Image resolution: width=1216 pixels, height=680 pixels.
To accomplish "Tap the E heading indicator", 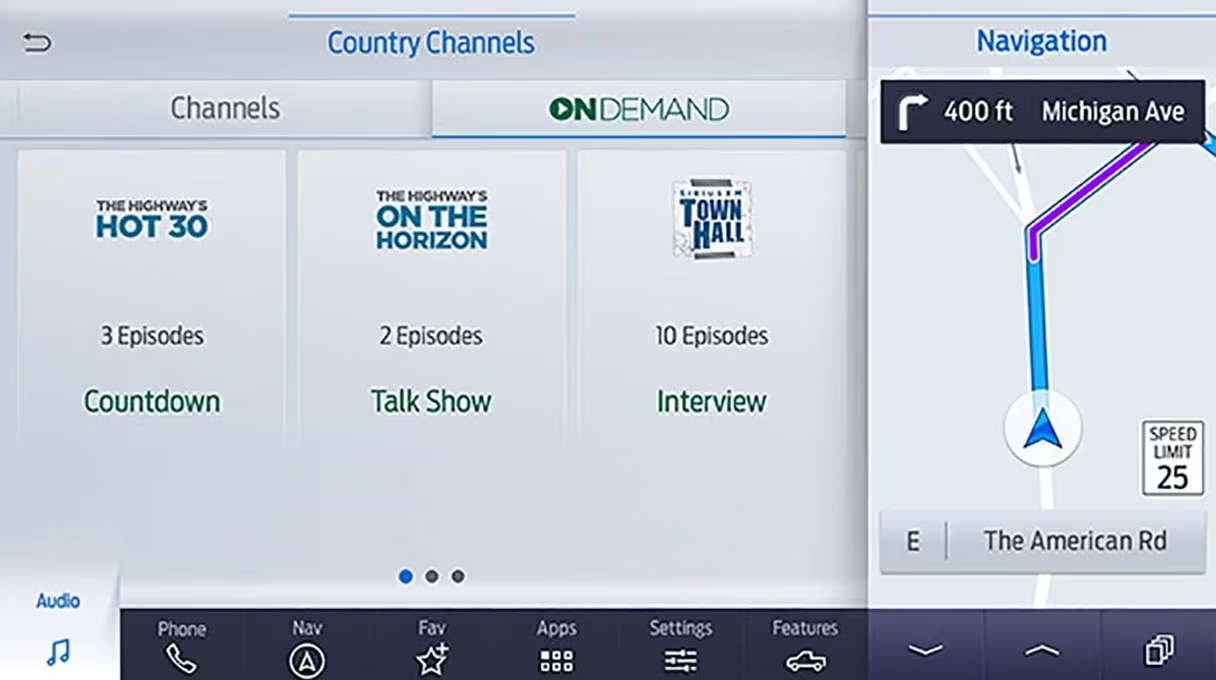I will tap(913, 542).
